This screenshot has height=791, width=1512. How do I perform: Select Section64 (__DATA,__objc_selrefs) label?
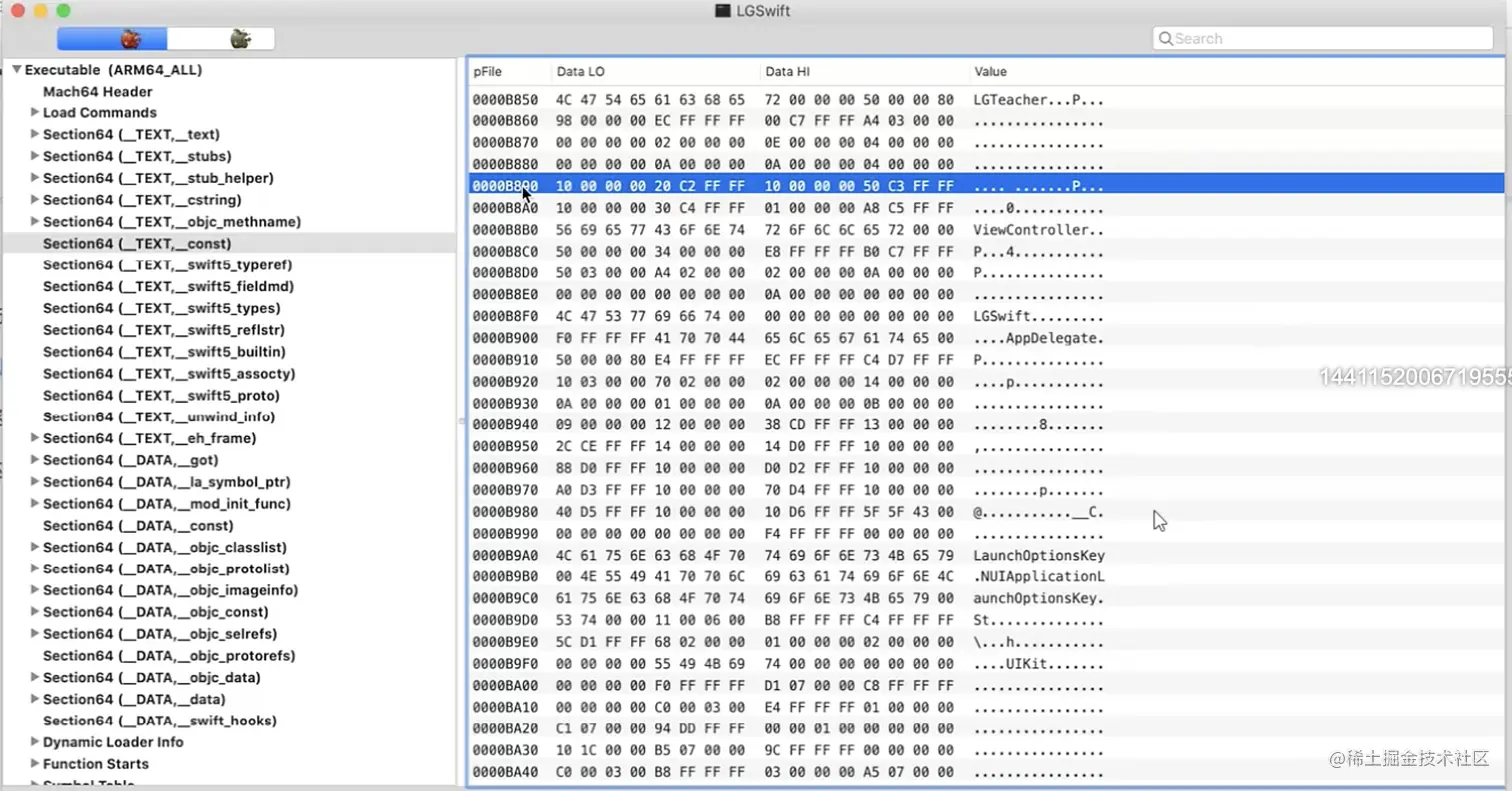tap(160, 634)
